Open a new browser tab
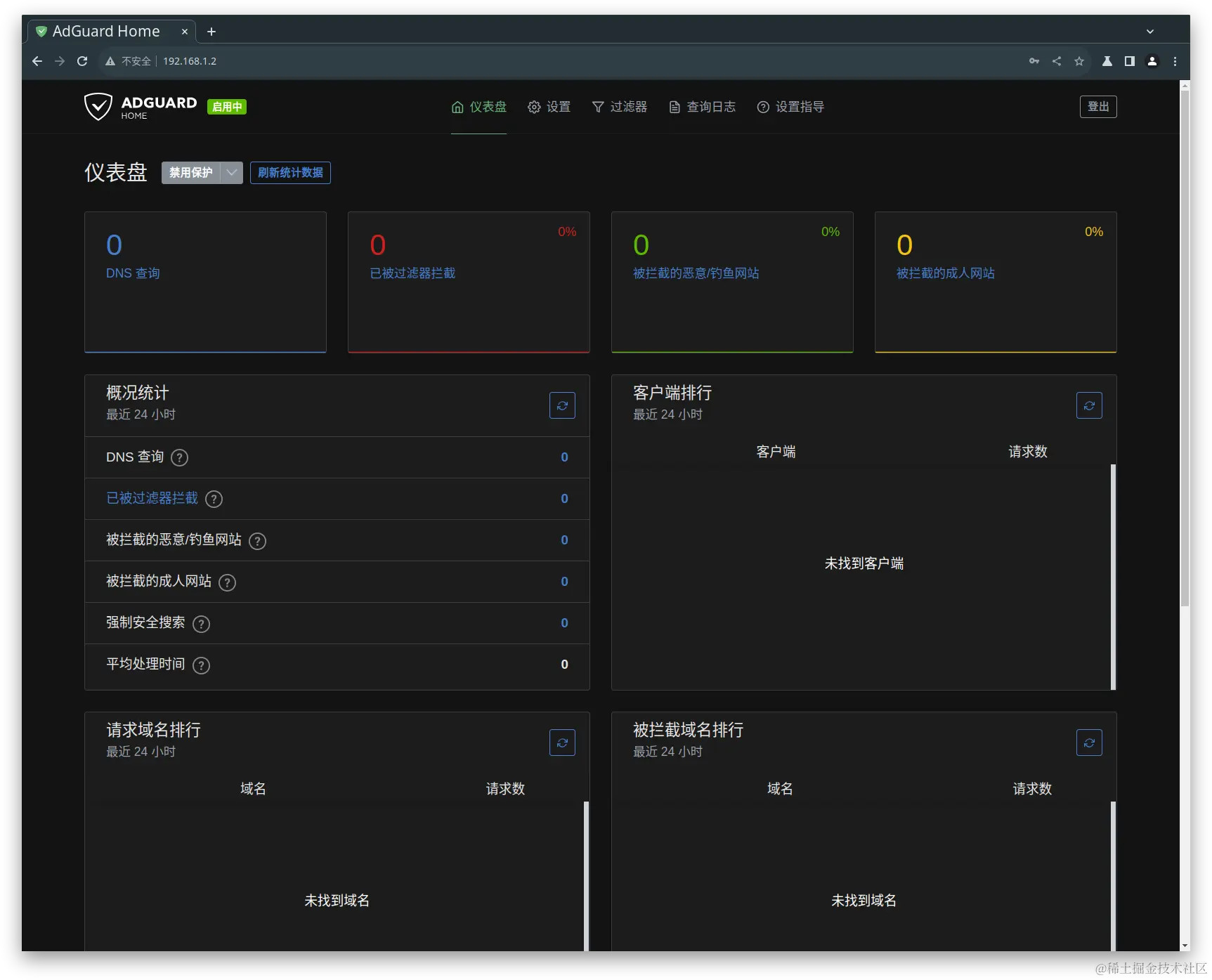The image size is (1212, 980). point(211,32)
